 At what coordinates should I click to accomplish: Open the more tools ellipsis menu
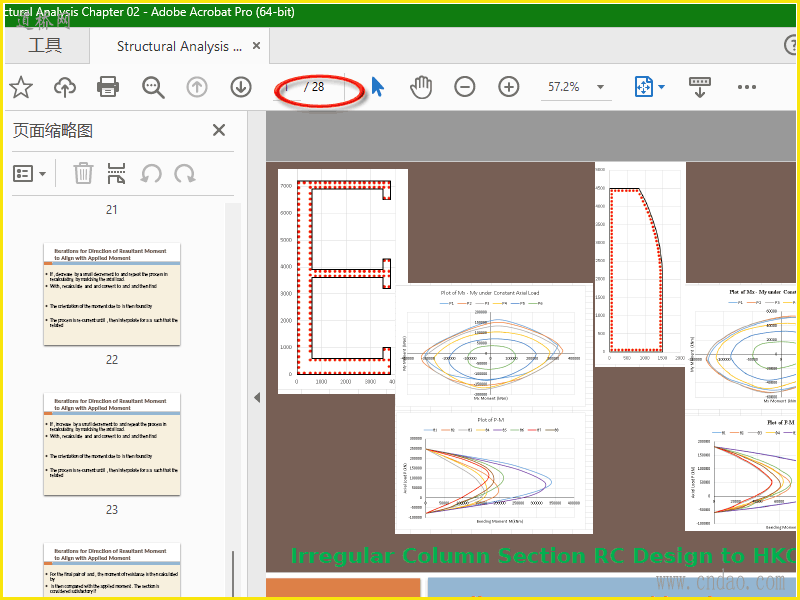point(747,87)
